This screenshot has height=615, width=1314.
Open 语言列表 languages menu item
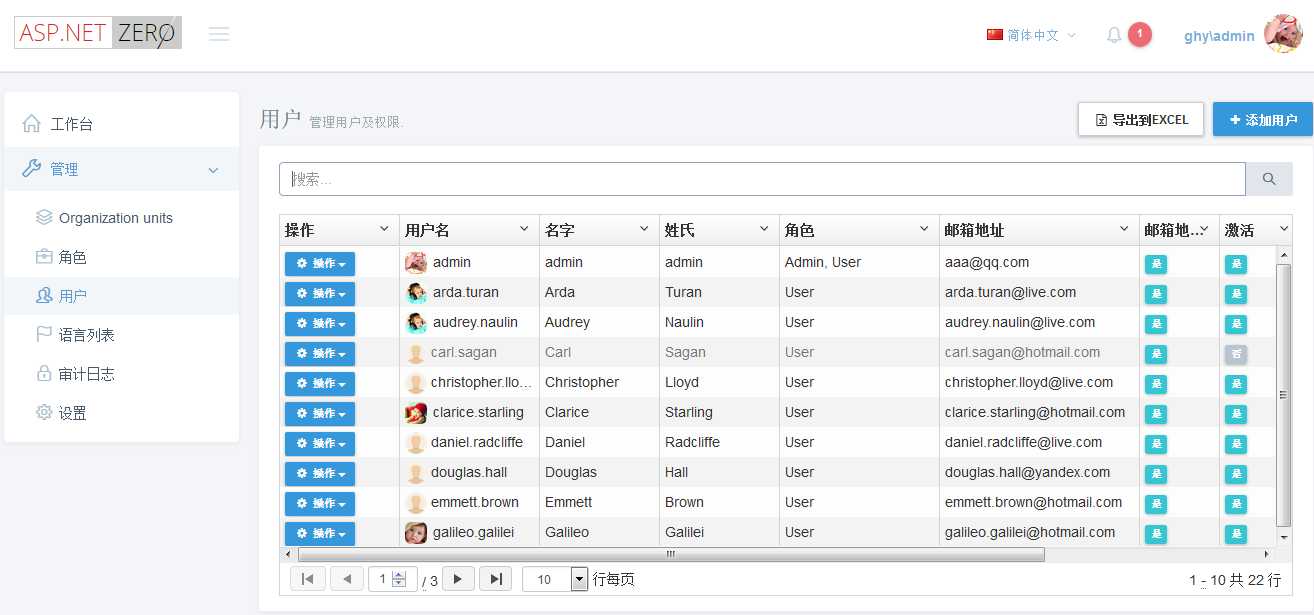coord(121,335)
